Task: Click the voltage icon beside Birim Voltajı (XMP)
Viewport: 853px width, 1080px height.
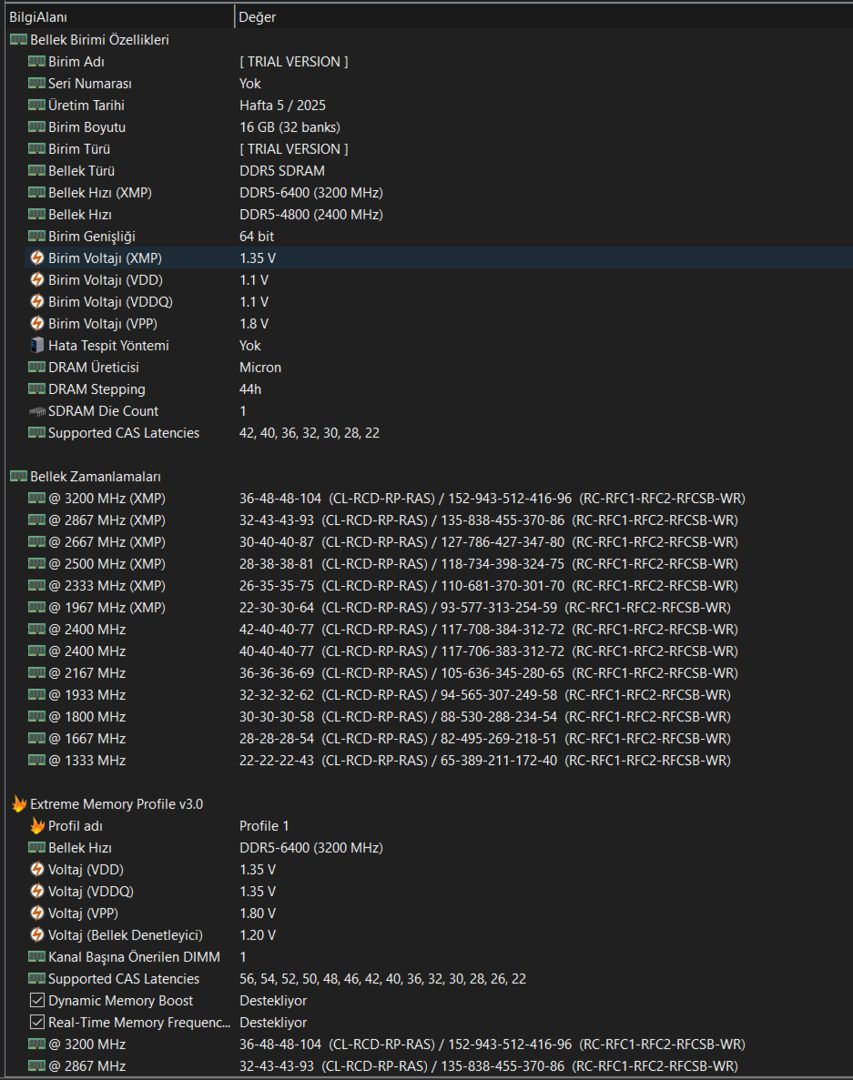Action: [x=37, y=258]
